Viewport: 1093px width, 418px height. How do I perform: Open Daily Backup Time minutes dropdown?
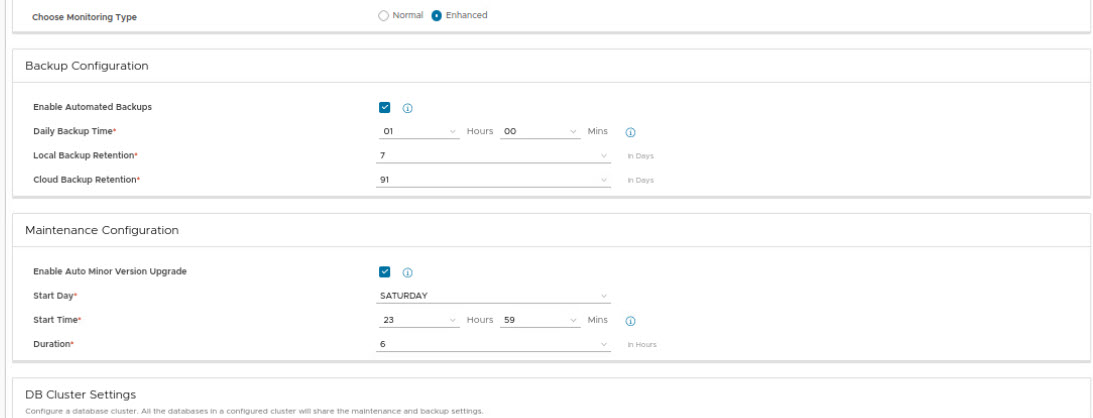pos(540,131)
